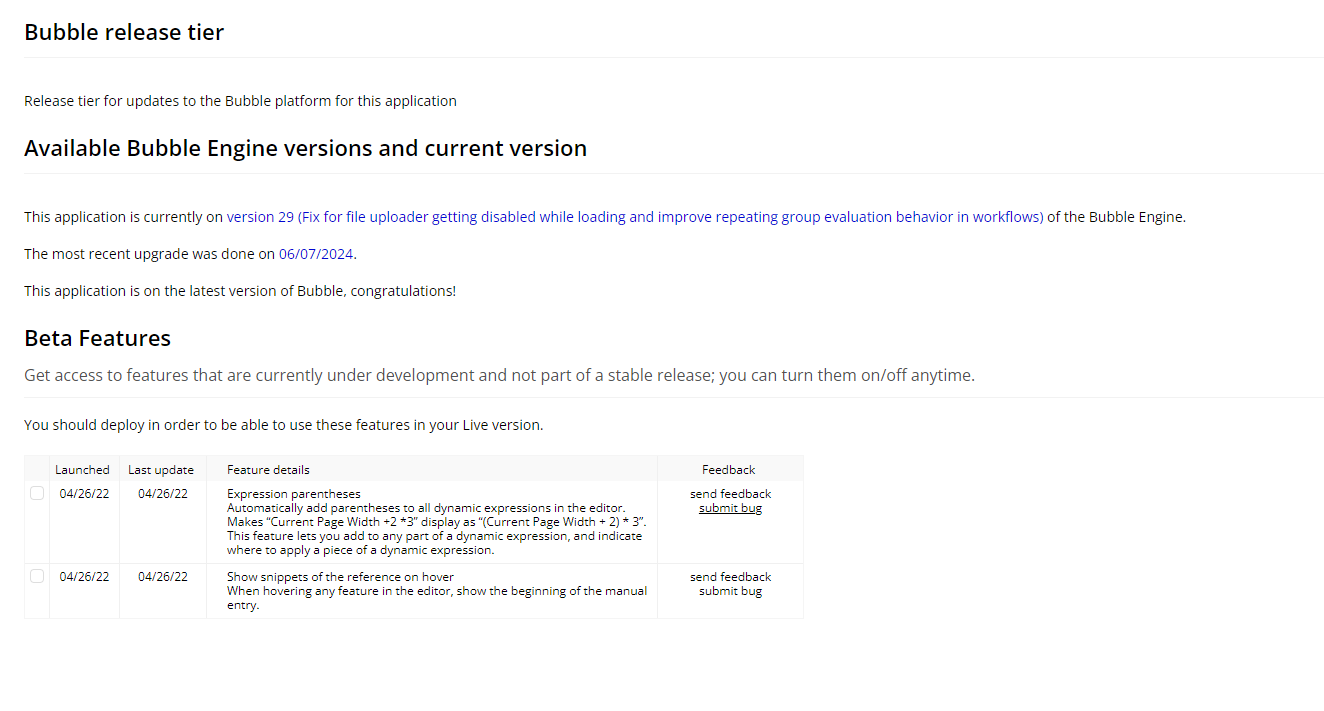Image resolution: width=1324 pixels, height=711 pixels.
Task: Select the Bubble release tier heading
Action: pos(124,32)
